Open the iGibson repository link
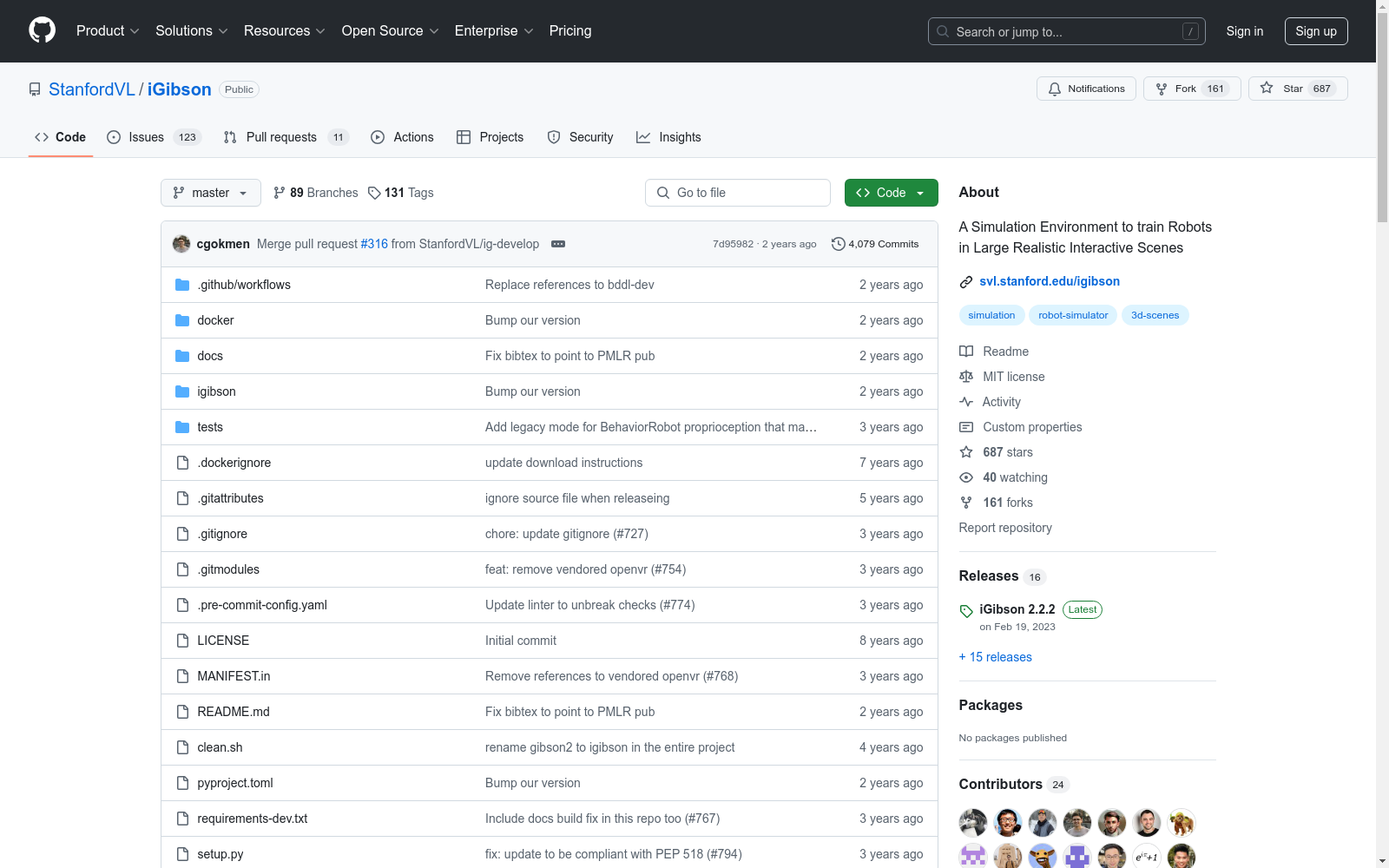The height and width of the screenshot is (868, 1389). pyautogui.click(x=179, y=89)
